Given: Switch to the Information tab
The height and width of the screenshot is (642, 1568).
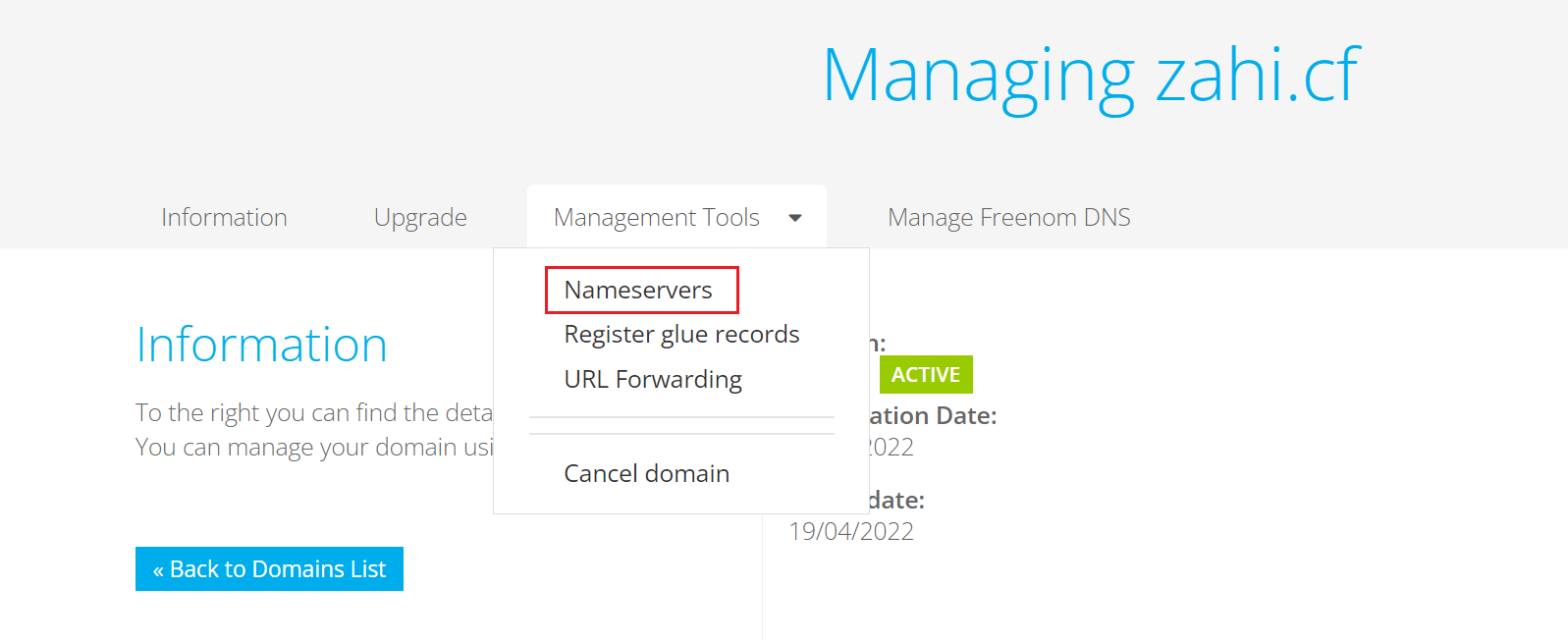Looking at the screenshot, I should coord(224,218).
